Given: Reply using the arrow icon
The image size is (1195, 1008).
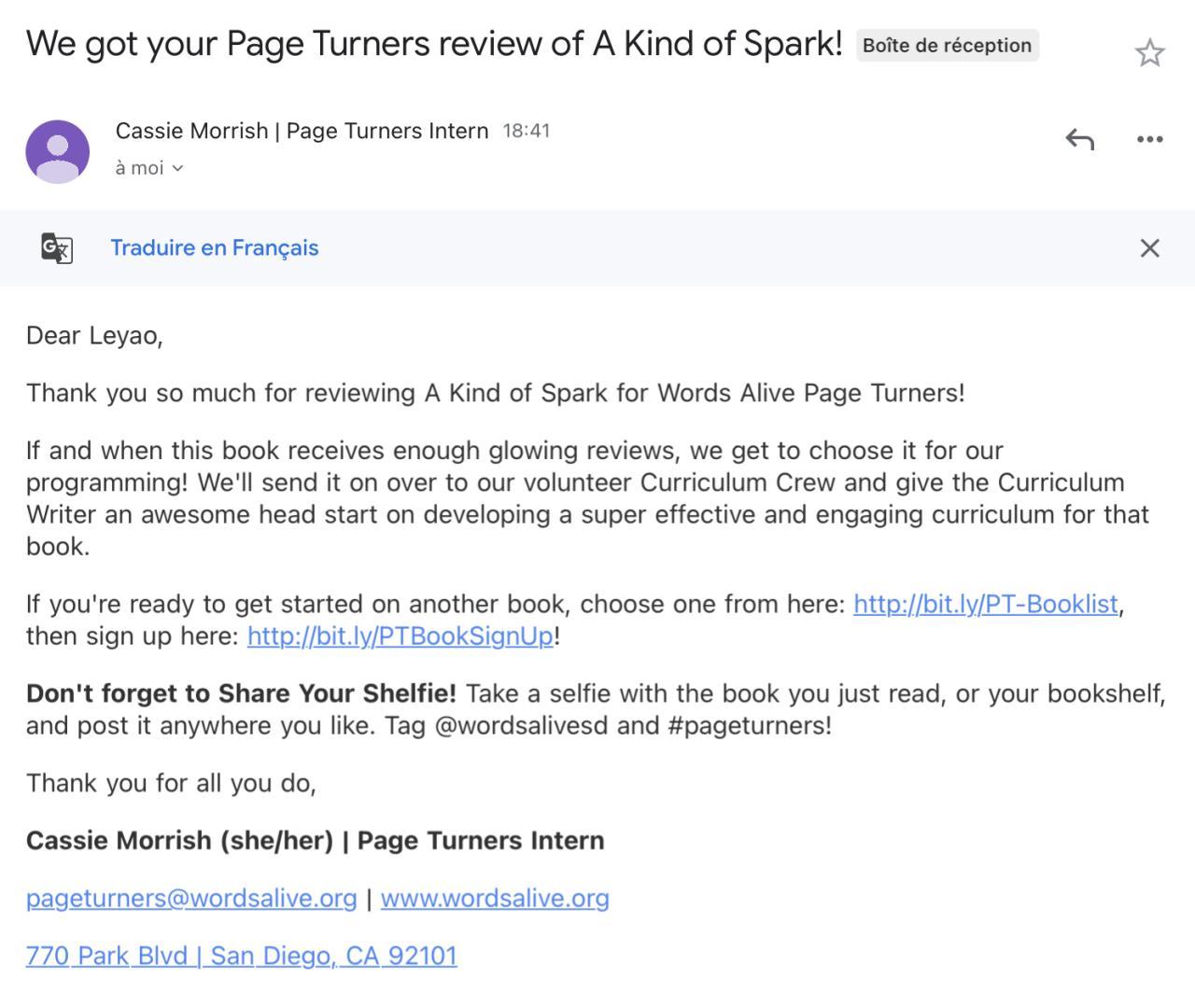Looking at the screenshot, I should click(x=1079, y=139).
